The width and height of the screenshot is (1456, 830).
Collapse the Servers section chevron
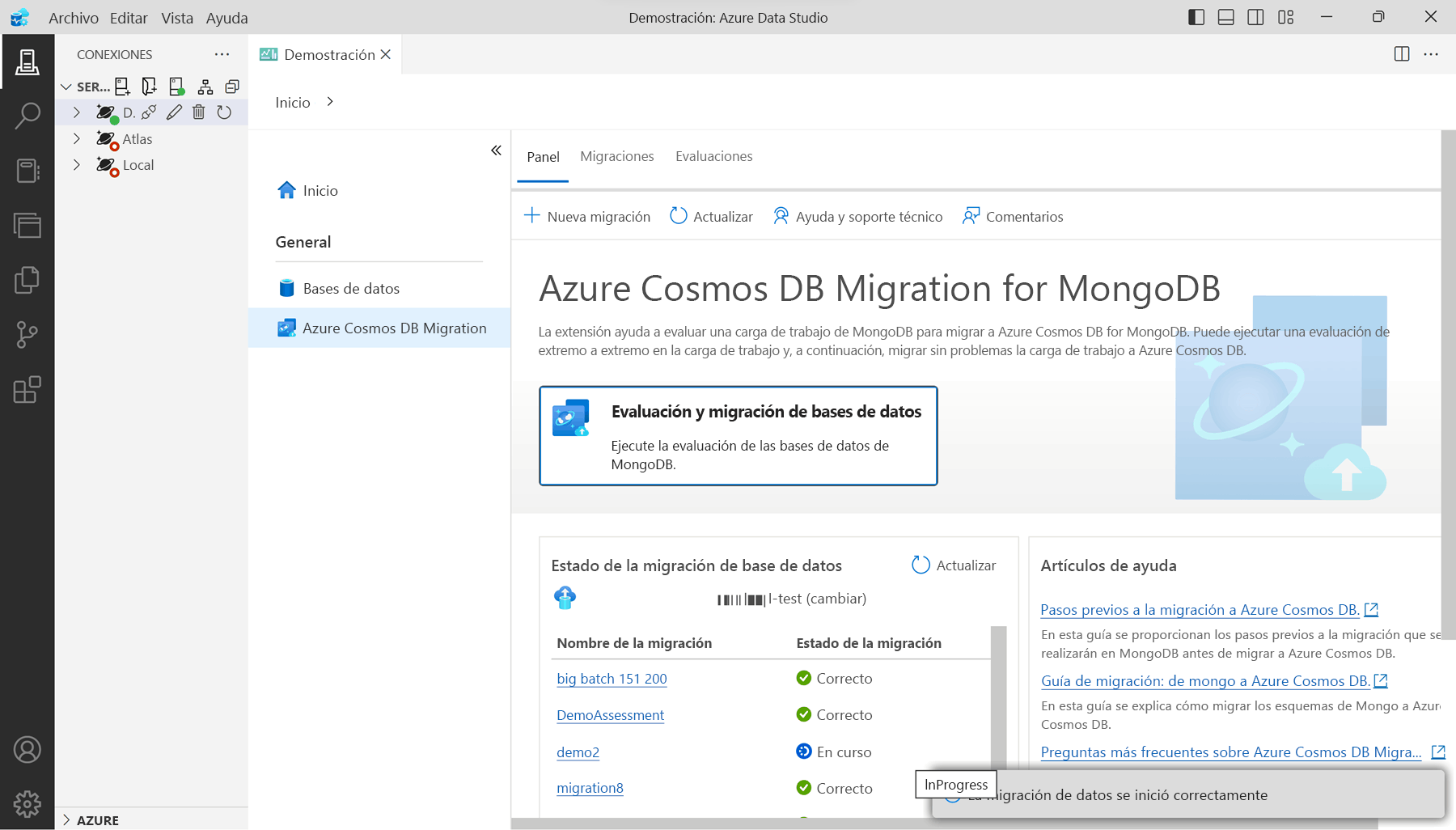pyautogui.click(x=66, y=86)
